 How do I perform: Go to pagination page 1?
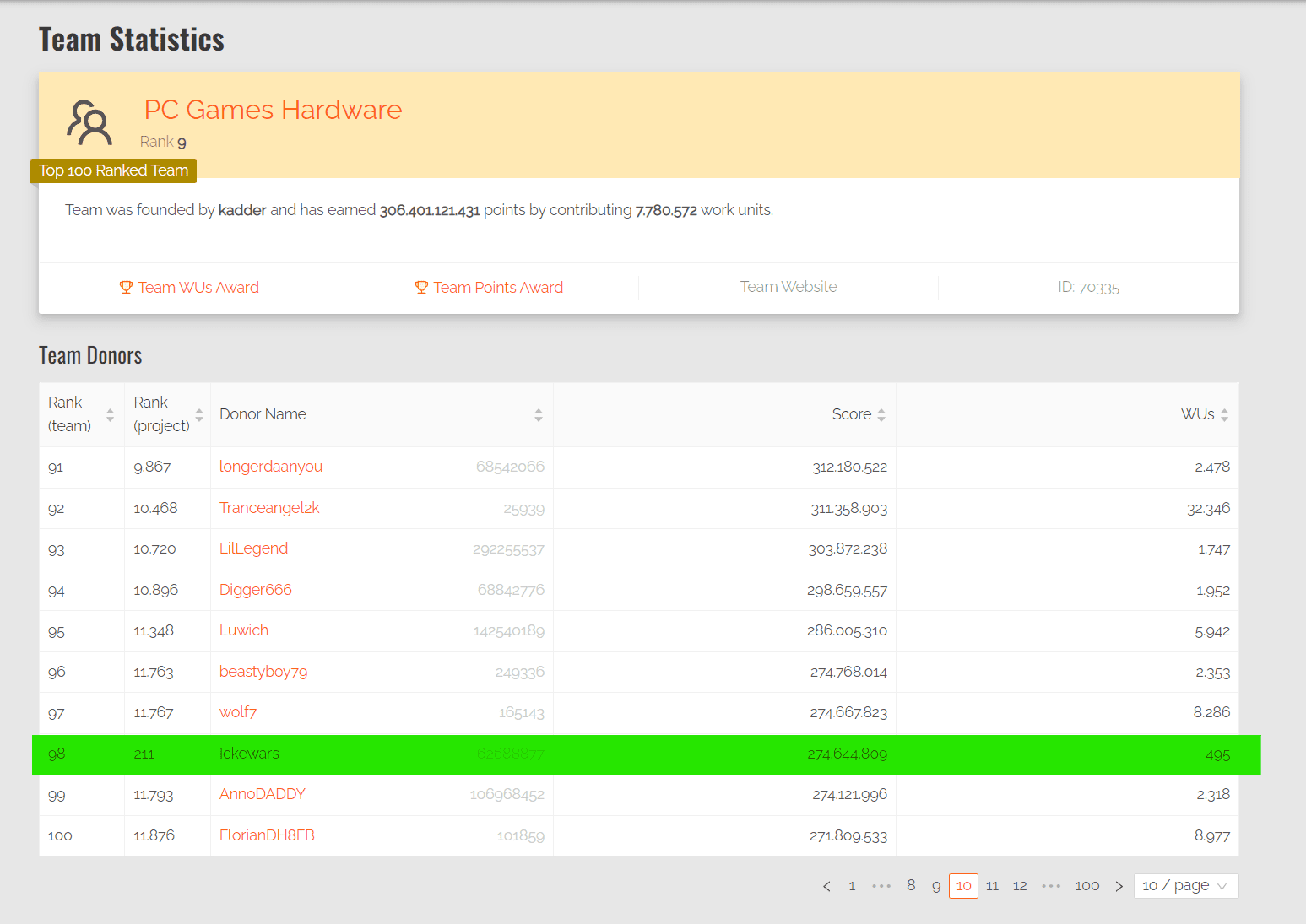(852, 886)
